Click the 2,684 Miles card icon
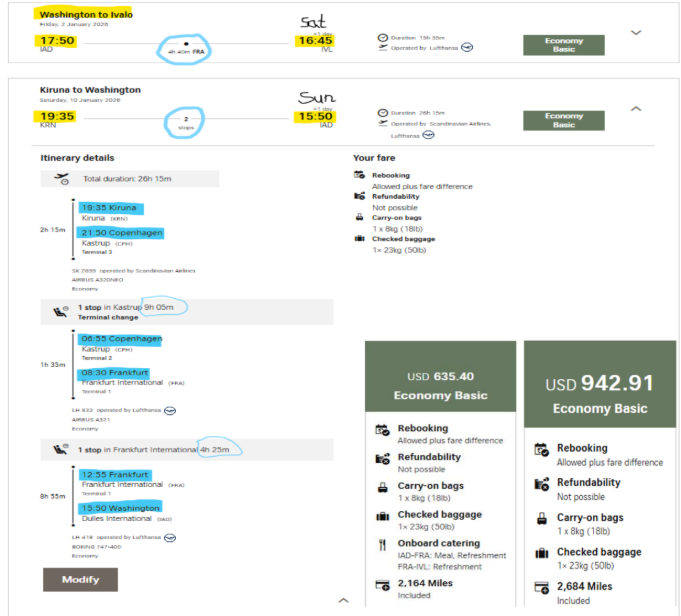Screen dimensions: 681x616 [541, 587]
